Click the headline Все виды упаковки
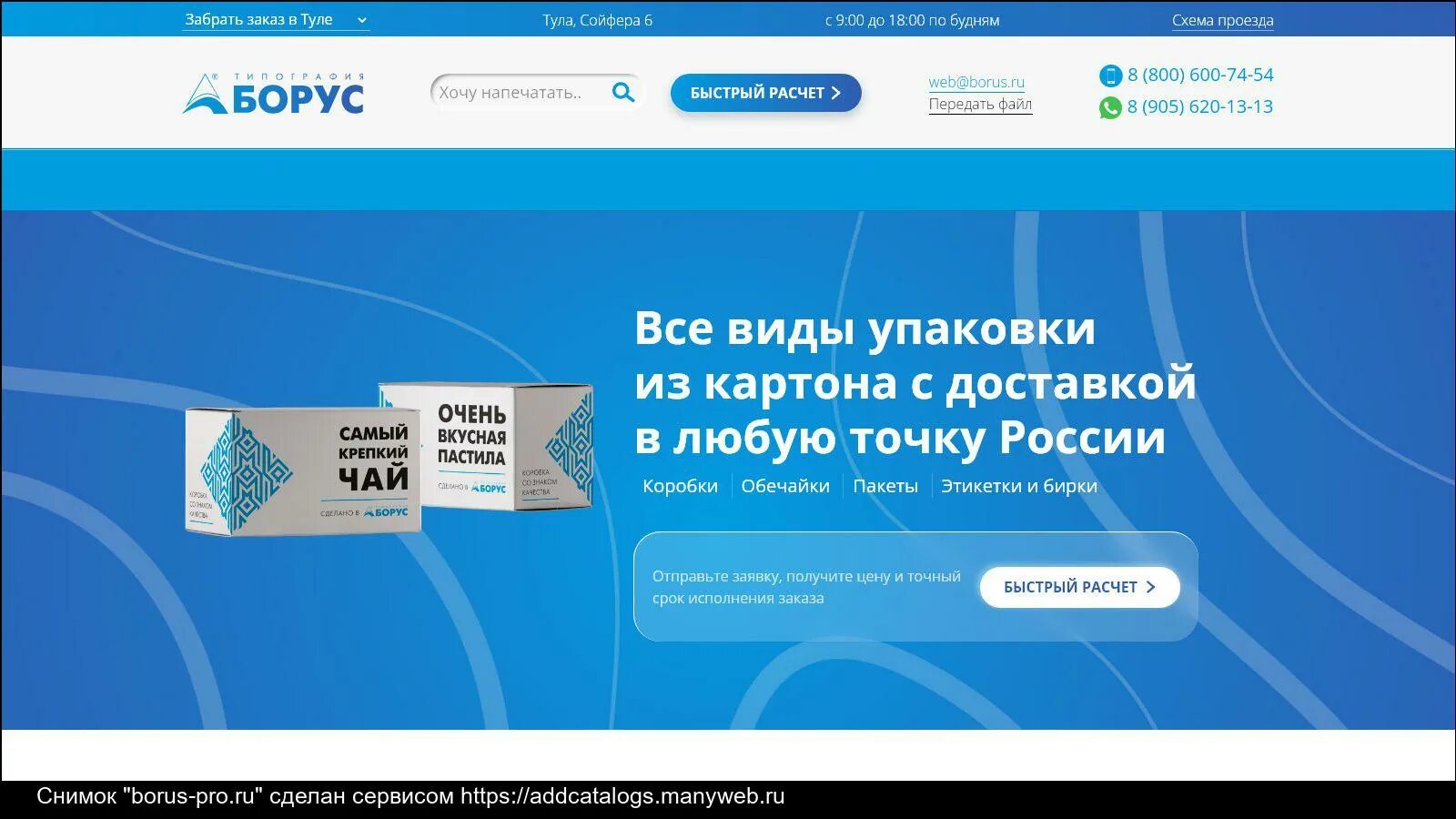1456x819 pixels. [864, 328]
